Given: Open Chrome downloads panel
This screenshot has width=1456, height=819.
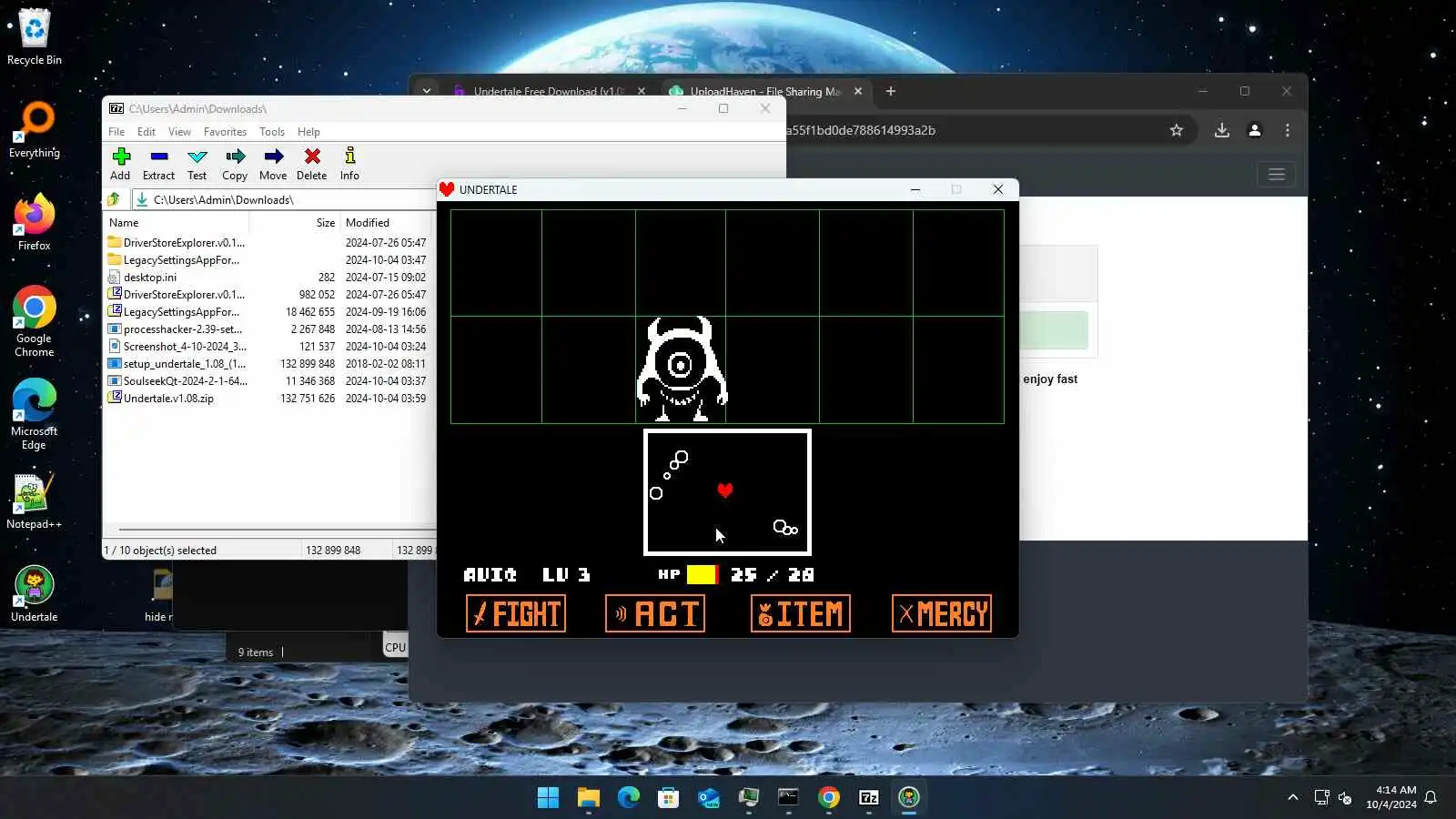Looking at the screenshot, I should pyautogui.click(x=1222, y=130).
